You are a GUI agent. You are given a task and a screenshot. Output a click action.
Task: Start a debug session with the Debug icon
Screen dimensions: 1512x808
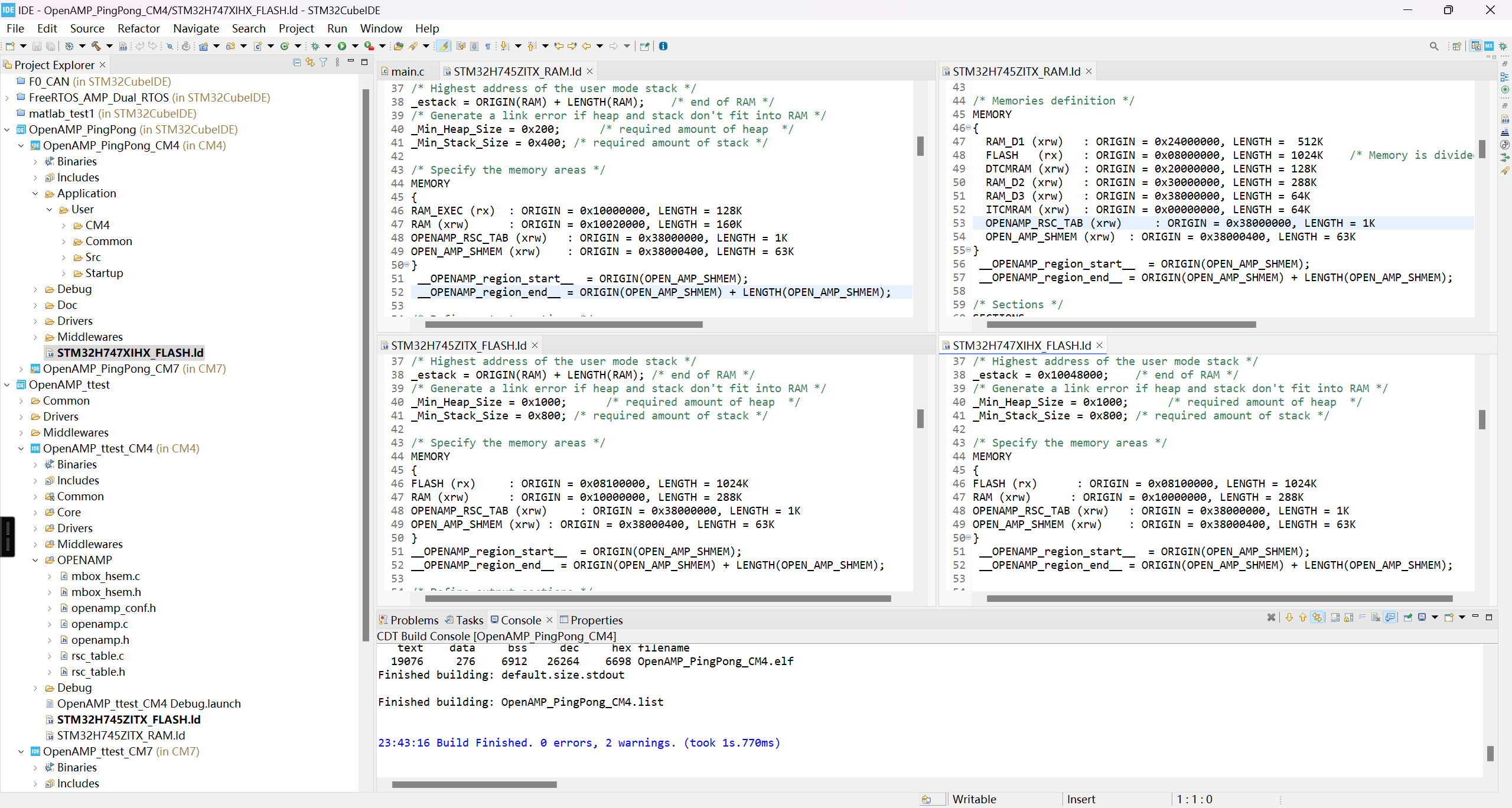(315, 46)
